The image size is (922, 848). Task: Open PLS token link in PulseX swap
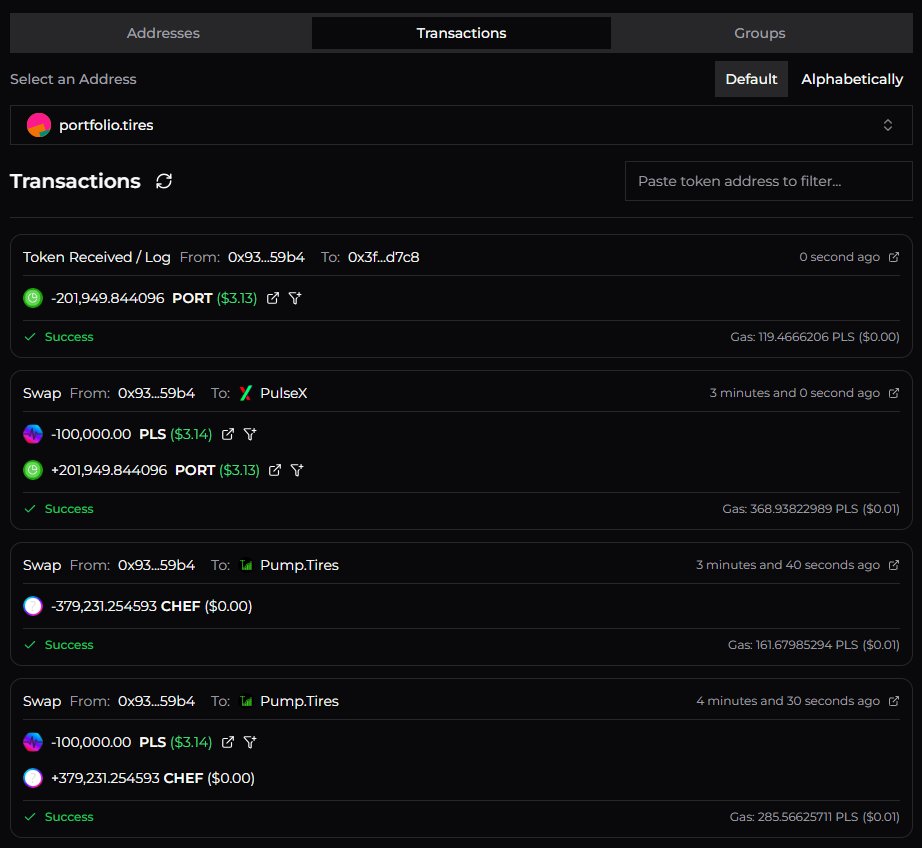pyautogui.click(x=228, y=434)
